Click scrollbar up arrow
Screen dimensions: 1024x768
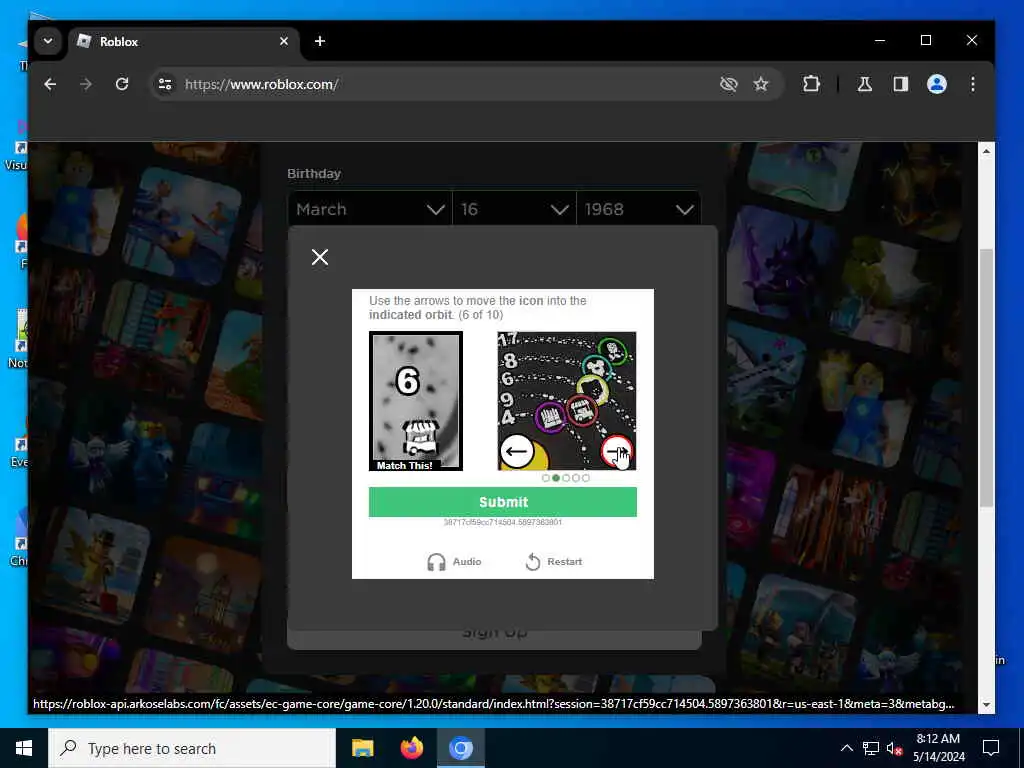[x=986, y=151]
